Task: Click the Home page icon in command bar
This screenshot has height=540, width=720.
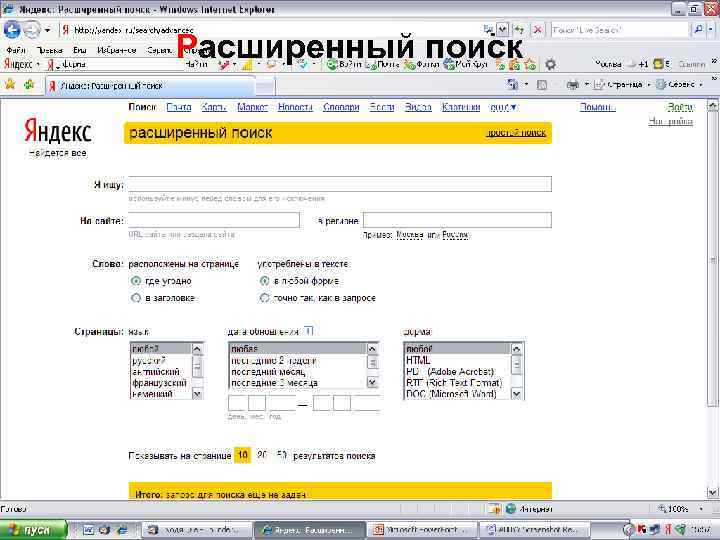Action: coord(512,84)
